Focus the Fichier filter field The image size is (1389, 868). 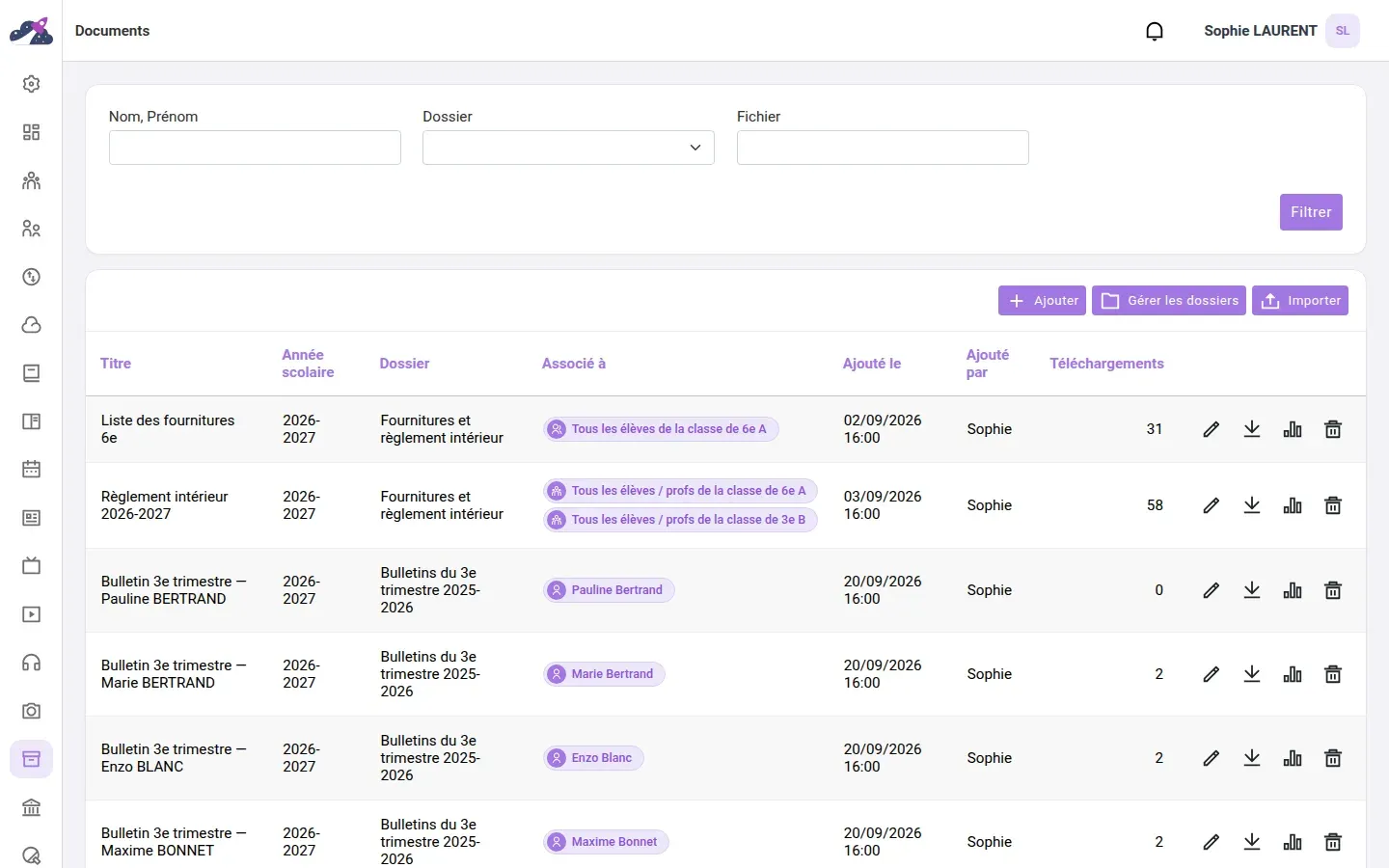pos(883,148)
